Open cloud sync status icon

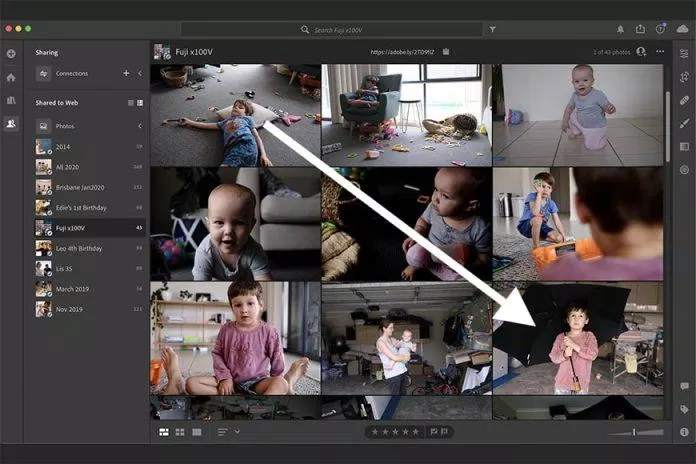(682, 29)
